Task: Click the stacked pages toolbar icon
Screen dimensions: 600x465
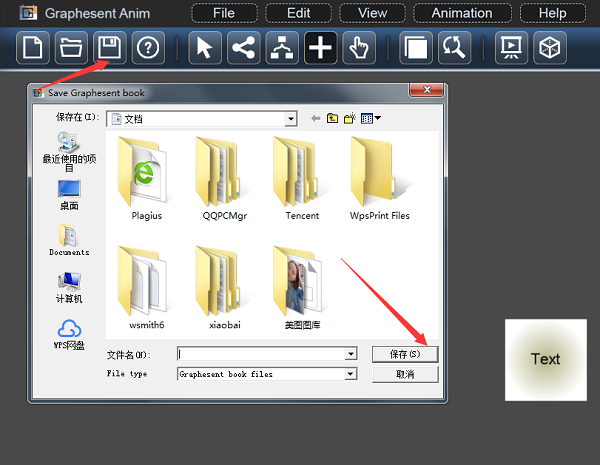Action: [x=416, y=48]
